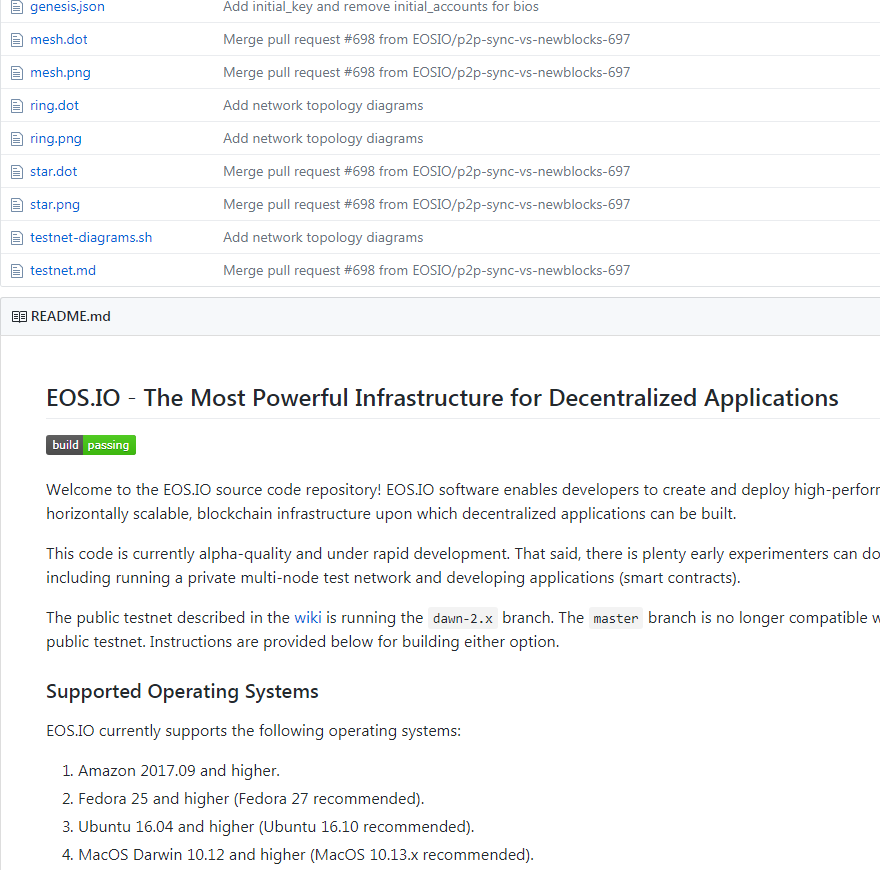Viewport: 880px width, 870px height.
Task: Follow the wiki link in README
Action: click(308, 617)
